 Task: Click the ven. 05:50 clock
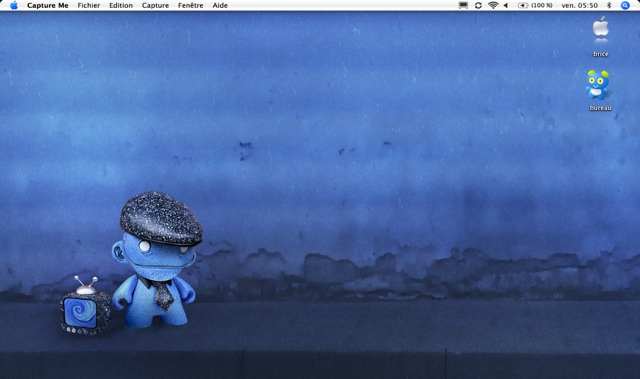[580, 5]
